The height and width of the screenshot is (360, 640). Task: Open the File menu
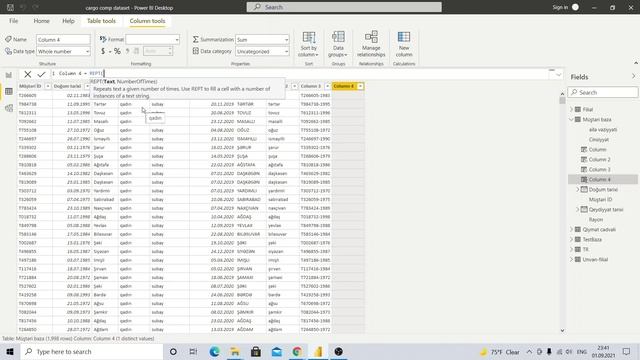tap(13, 21)
